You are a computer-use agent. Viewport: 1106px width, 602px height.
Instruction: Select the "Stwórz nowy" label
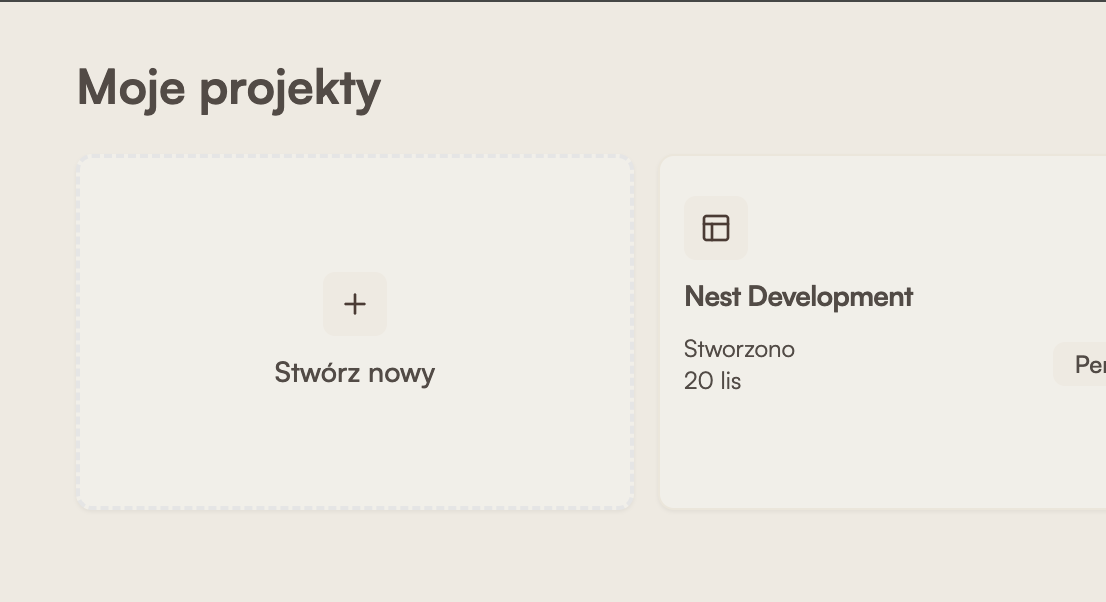pos(355,373)
